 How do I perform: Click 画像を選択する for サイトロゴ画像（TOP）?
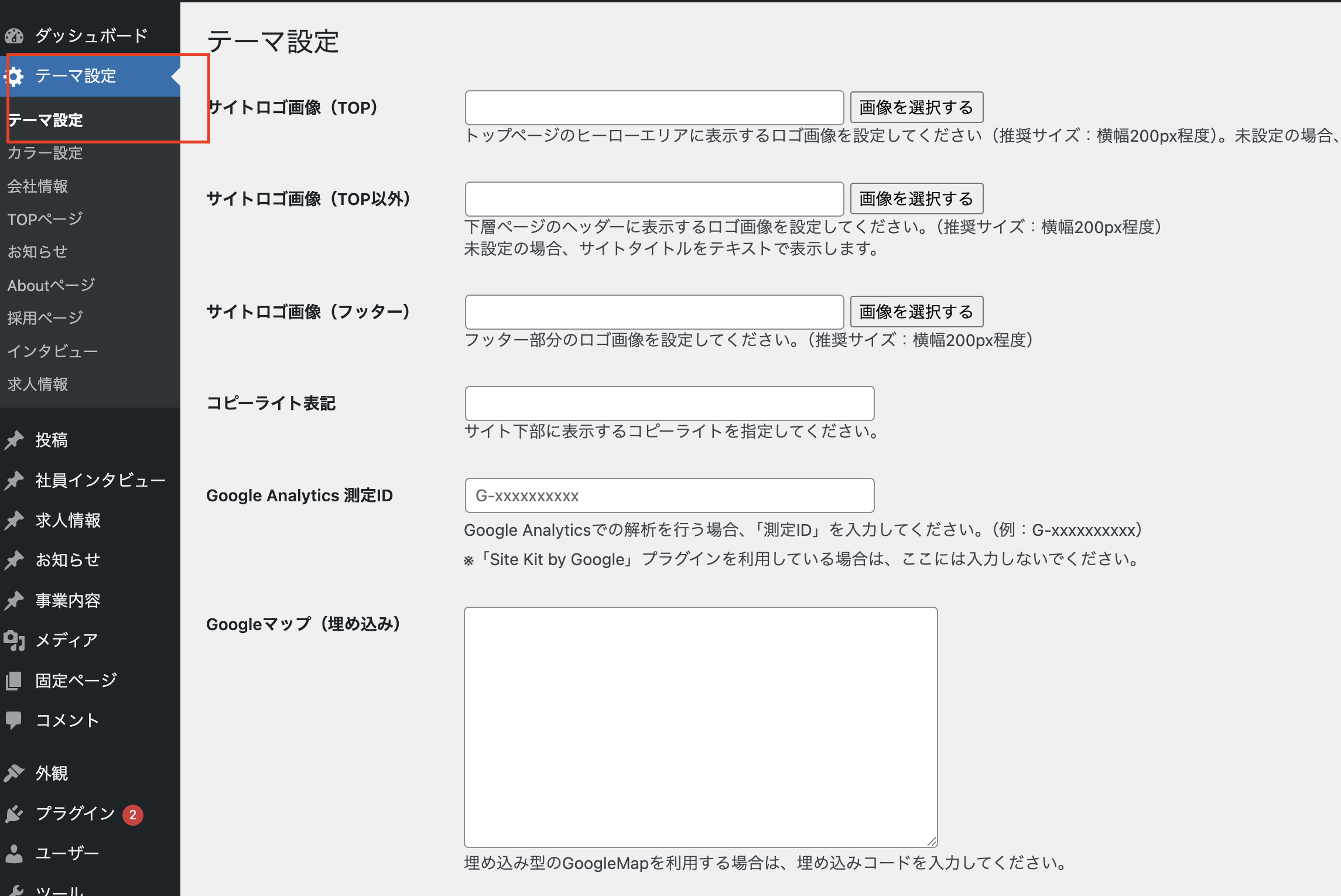pos(916,107)
